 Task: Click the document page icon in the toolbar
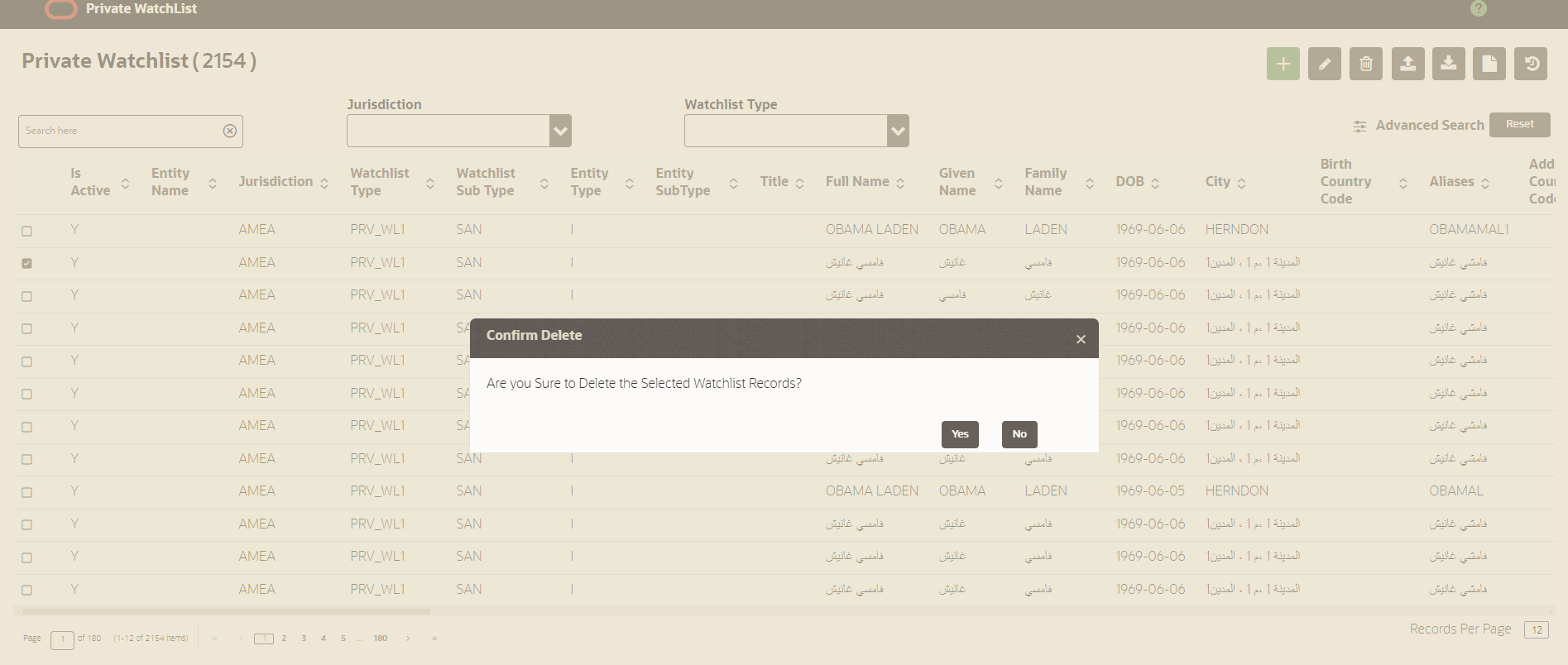tap(1489, 64)
